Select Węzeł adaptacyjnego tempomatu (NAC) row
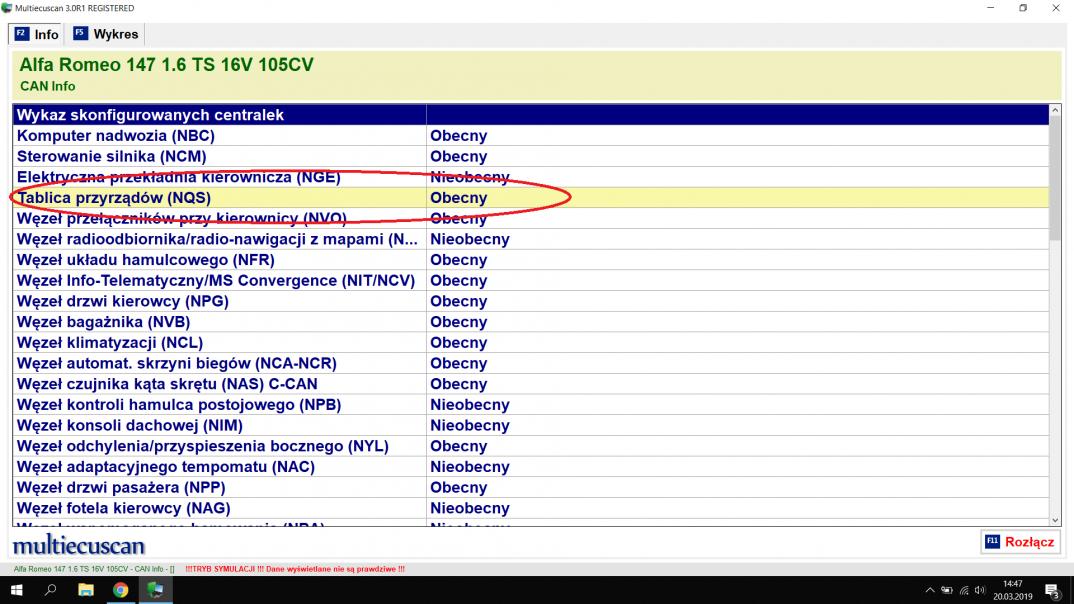The width and height of the screenshot is (1074, 604). [x=530, y=466]
